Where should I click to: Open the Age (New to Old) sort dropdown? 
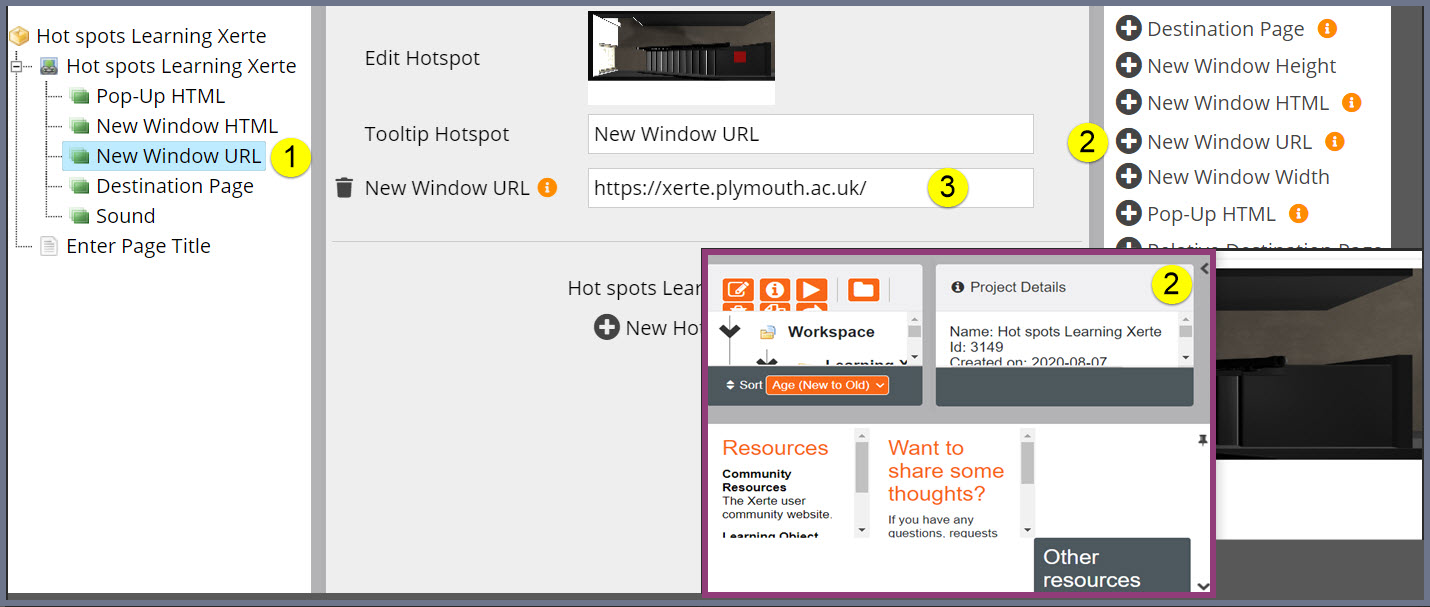(x=826, y=385)
